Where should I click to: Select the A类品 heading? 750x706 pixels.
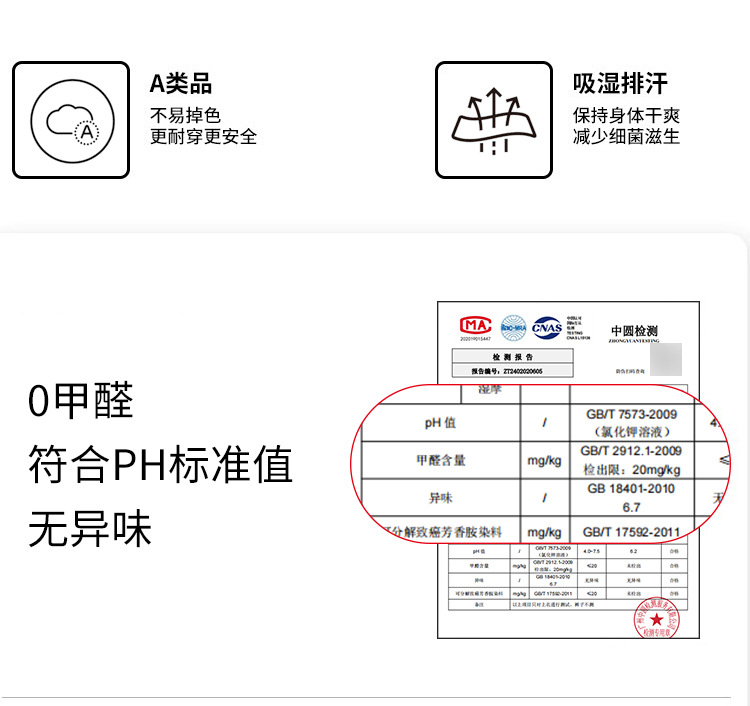181,84
